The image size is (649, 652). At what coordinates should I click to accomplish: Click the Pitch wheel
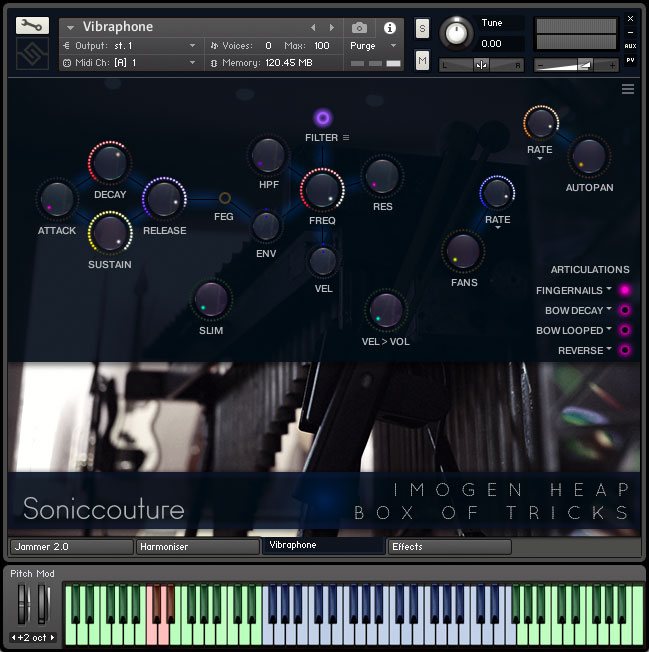23,604
